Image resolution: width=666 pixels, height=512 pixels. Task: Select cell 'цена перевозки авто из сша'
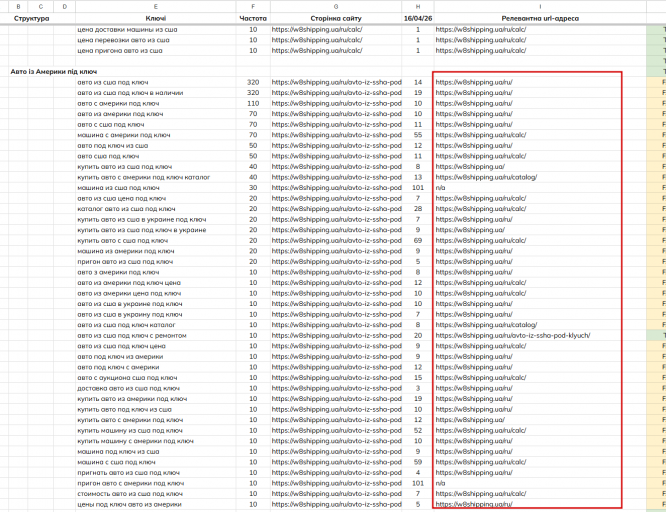click(123, 40)
